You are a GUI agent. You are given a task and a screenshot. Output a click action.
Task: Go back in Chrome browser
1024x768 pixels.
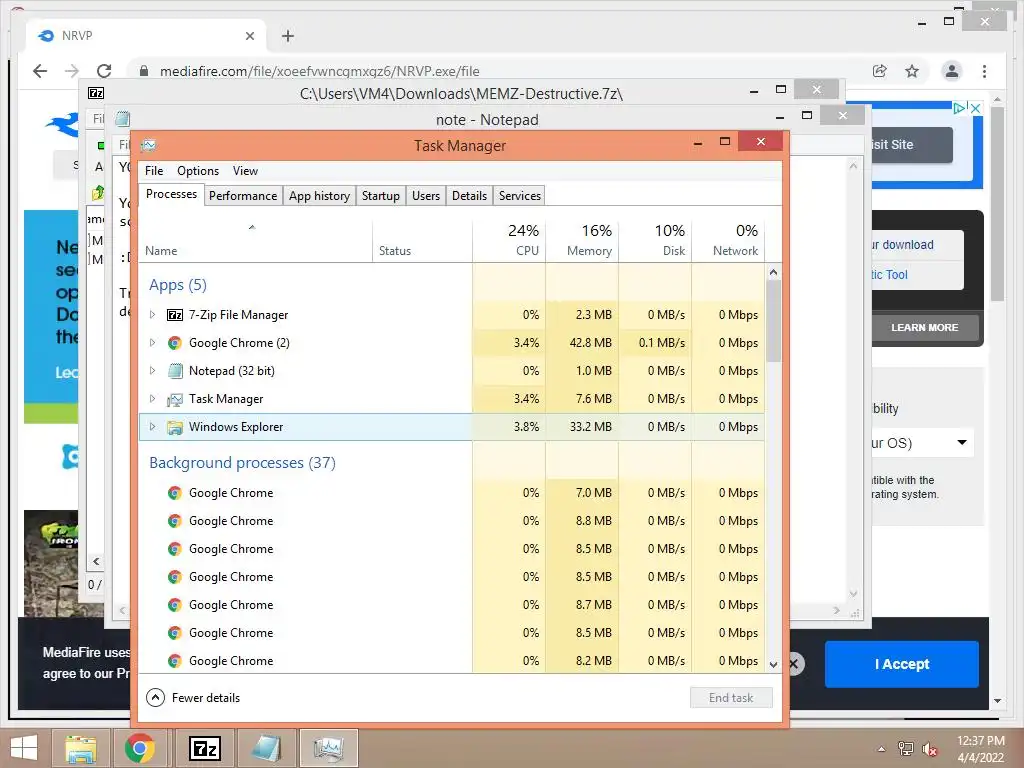(x=40, y=71)
